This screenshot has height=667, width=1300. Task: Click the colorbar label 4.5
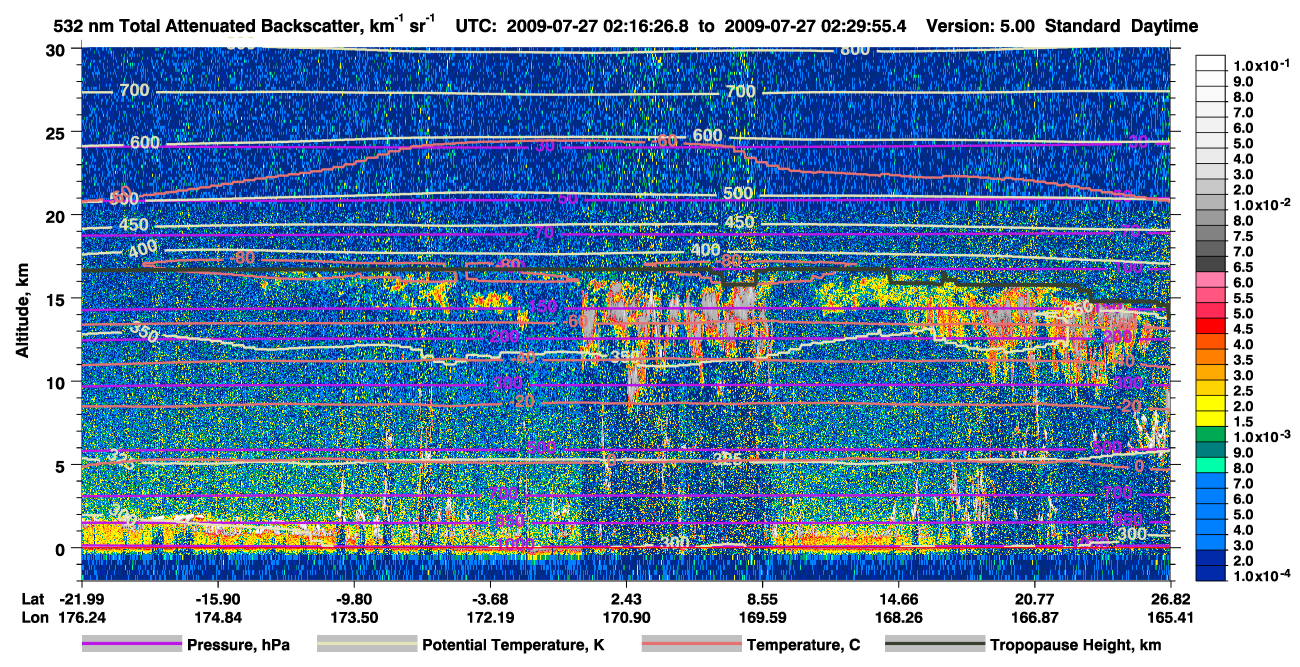1245,329
